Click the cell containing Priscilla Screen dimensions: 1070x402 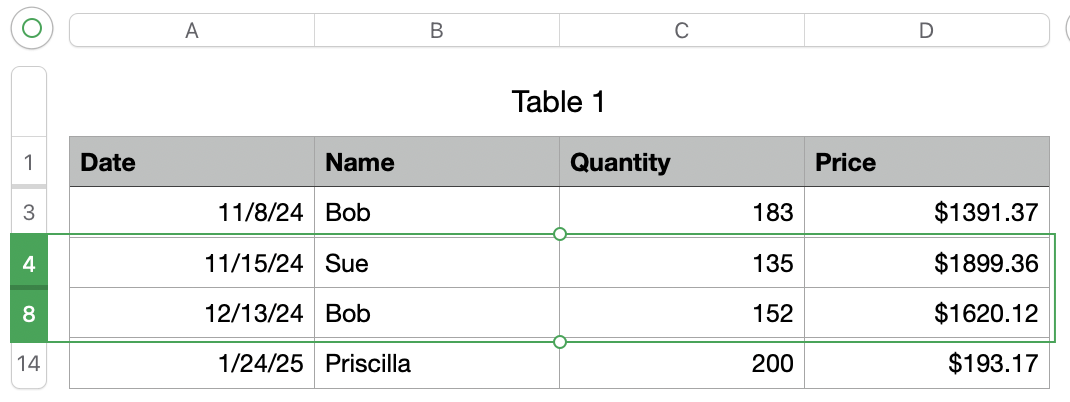click(436, 364)
